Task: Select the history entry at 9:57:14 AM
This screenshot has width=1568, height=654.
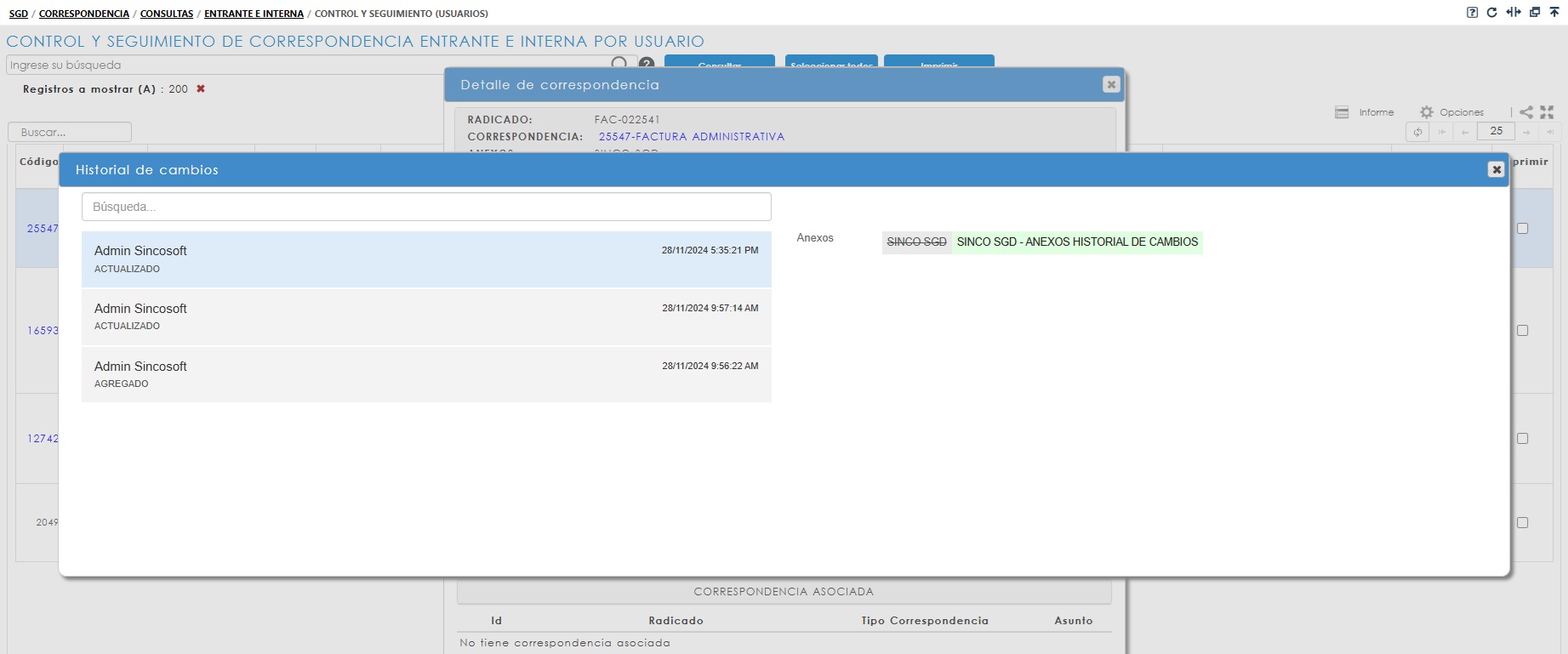Action: 426,316
